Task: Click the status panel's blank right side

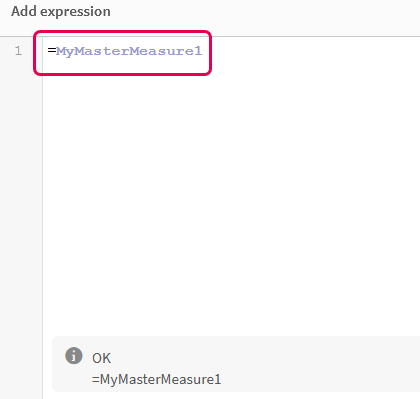Action: tap(320, 364)
